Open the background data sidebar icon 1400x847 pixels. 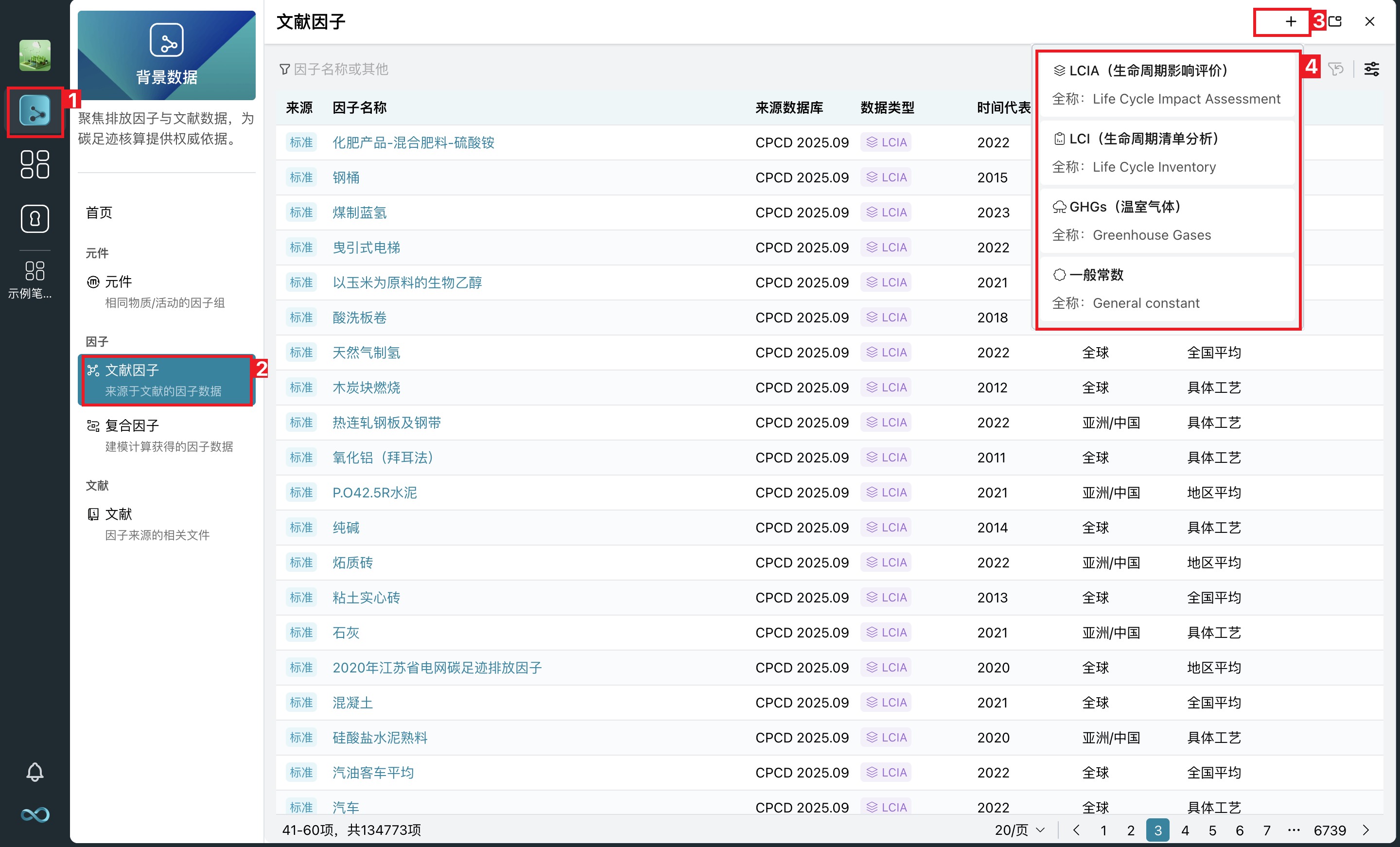tap(35, 111)
